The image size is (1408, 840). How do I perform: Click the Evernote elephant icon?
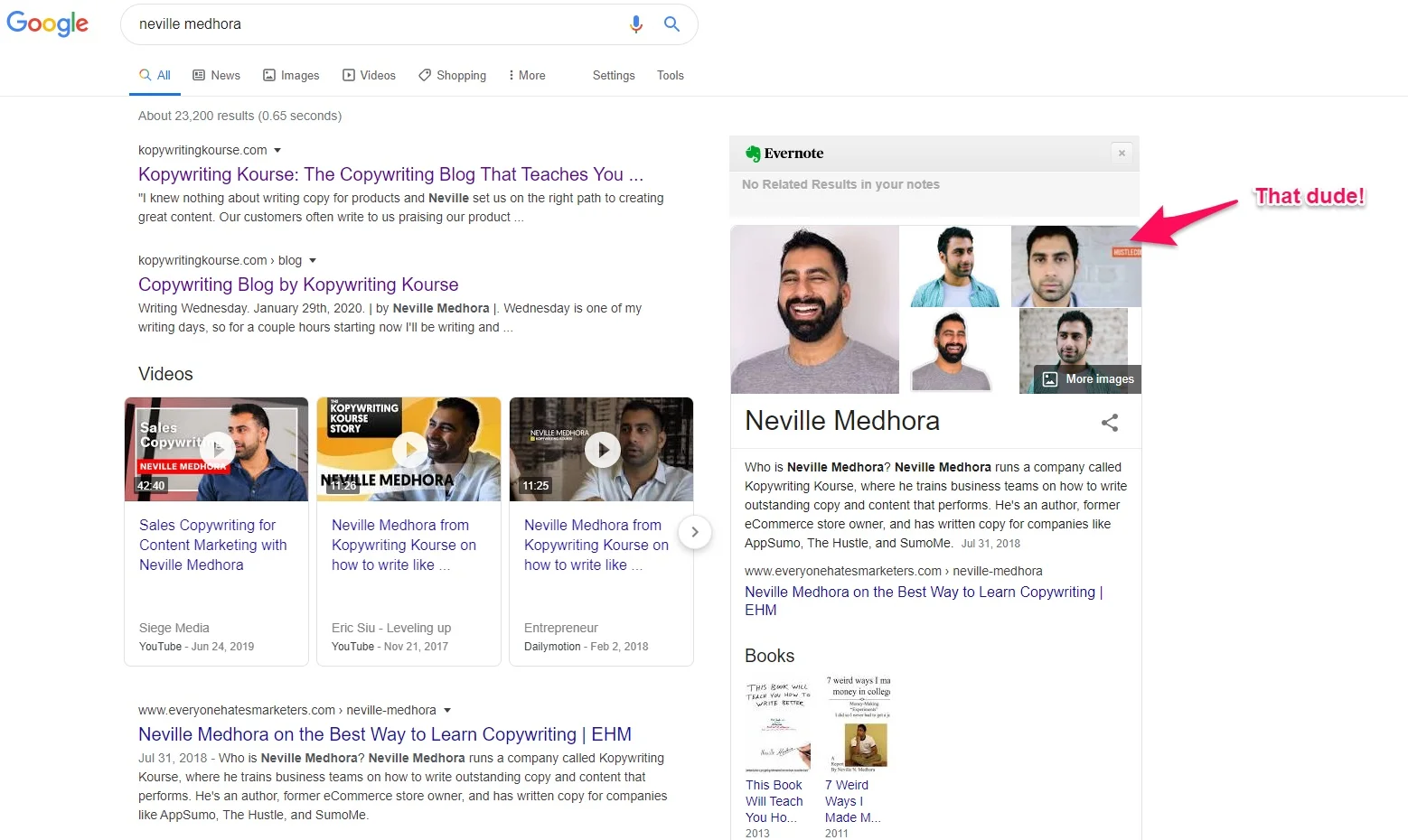click(x=753, y=154)
